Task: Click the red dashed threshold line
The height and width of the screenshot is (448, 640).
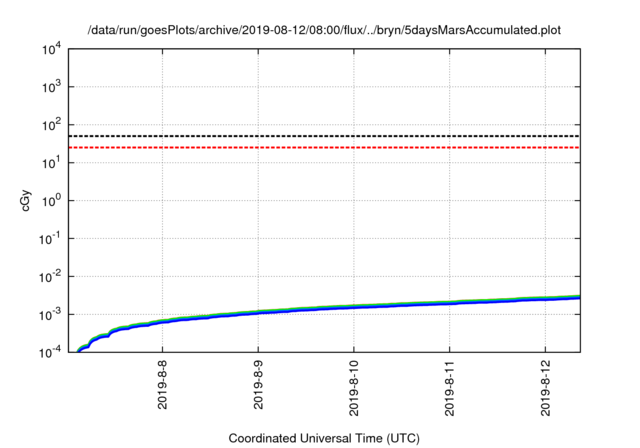Action: click(x=324, y=147)
